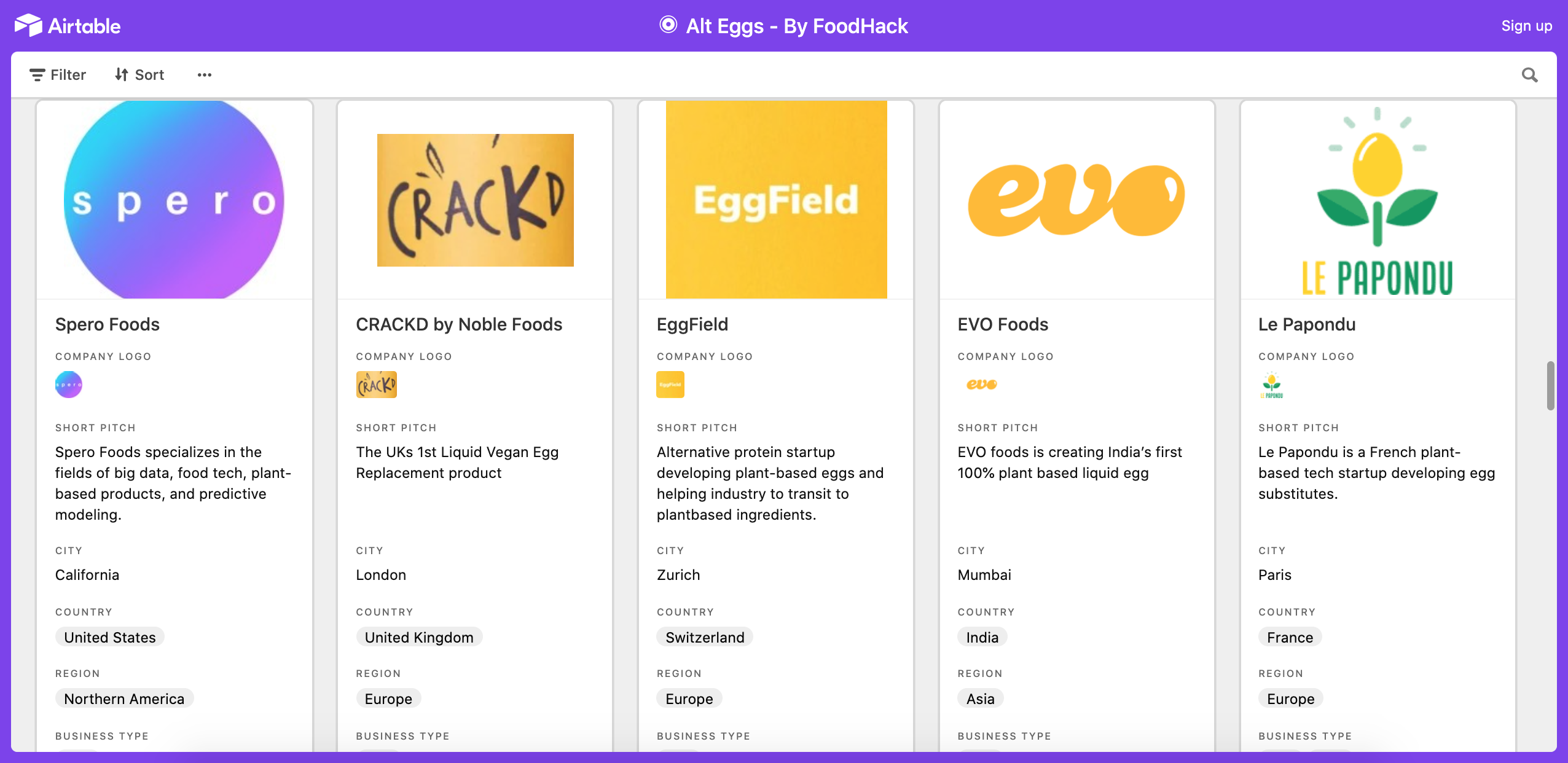This screenshot has width=1568, height=763.
Task: Click the vertical scrollbar handle
Action: click(1551, 386)
